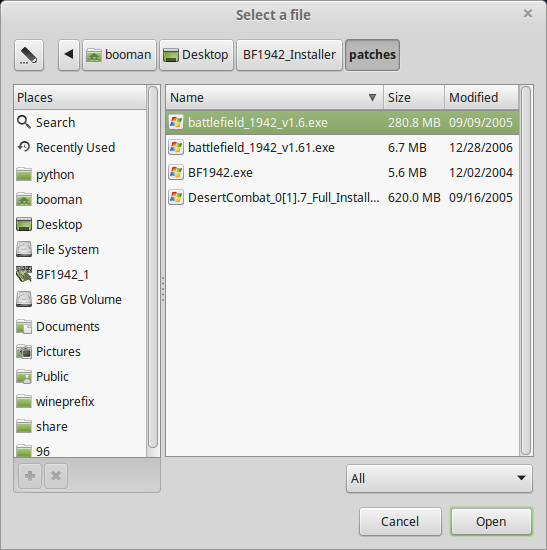Click the Places sidebar scrollbar
Screen dimensions: 547x550
coord(153,267)
